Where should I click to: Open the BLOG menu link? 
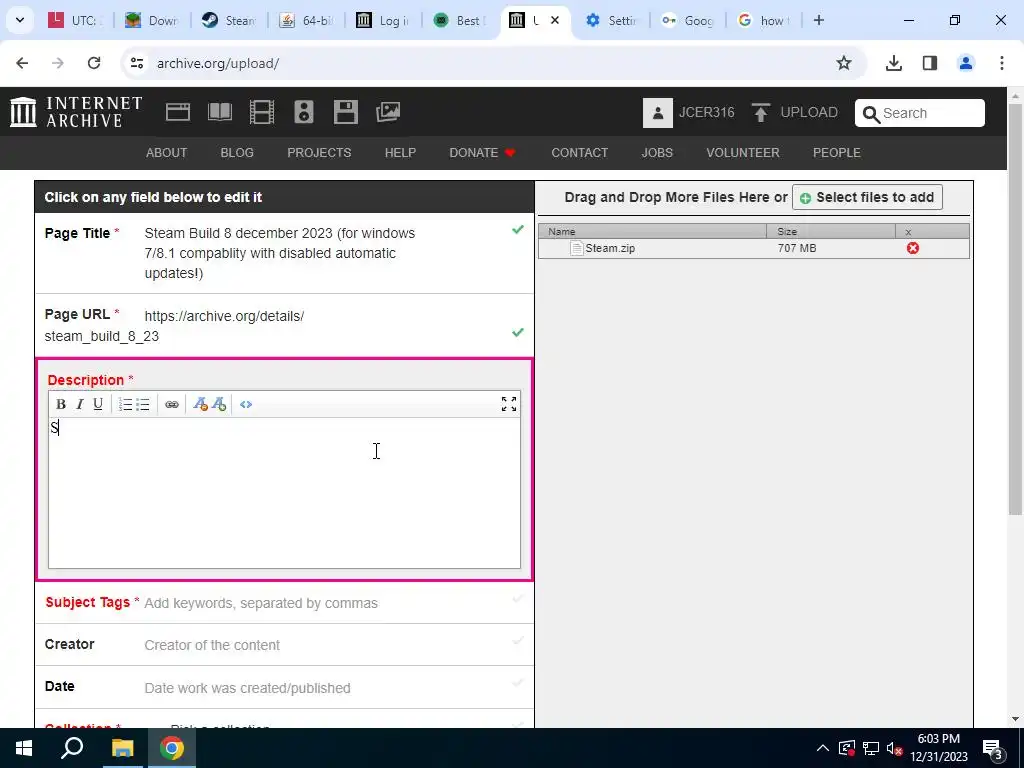(237, 153)
